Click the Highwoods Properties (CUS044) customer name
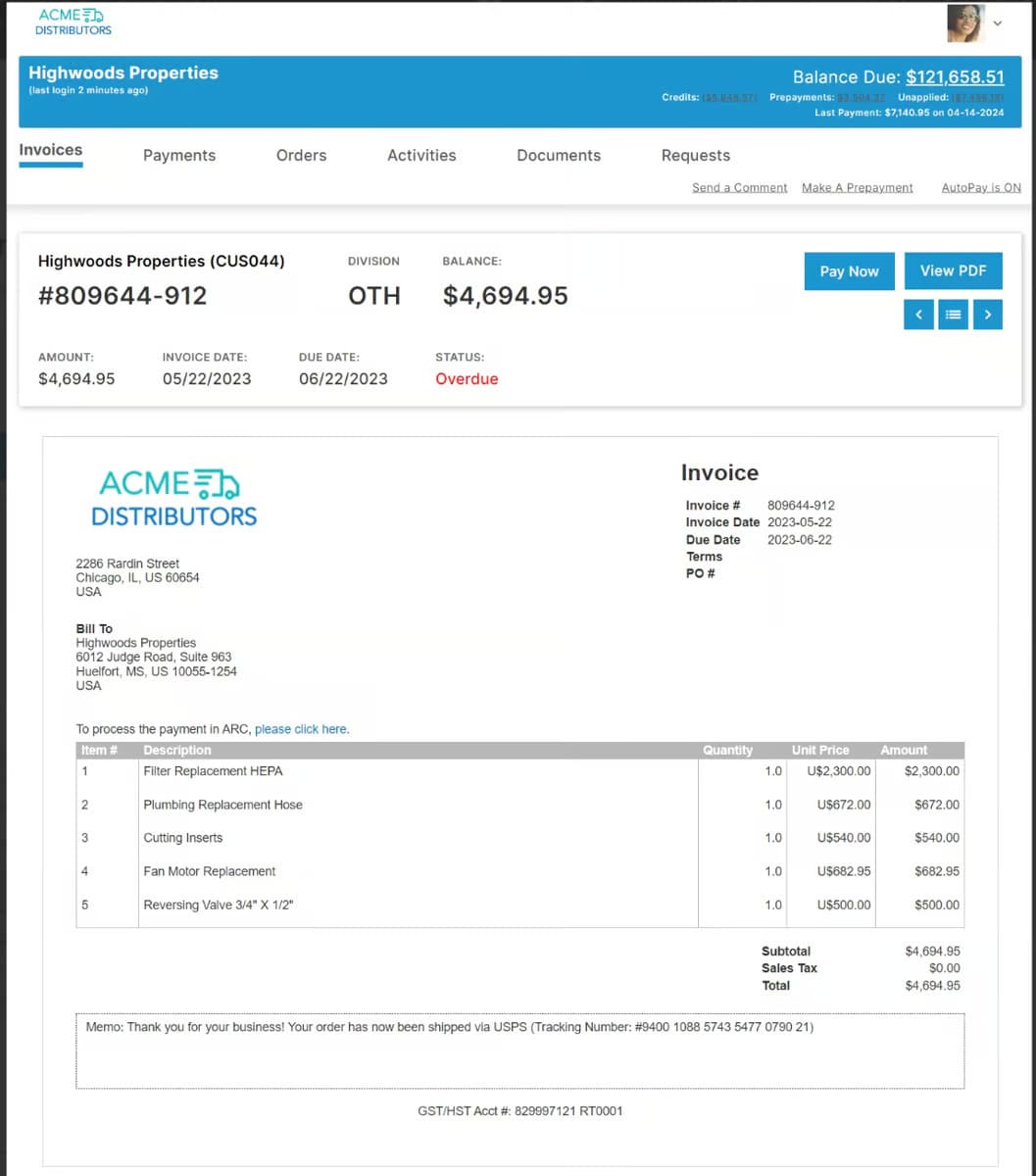 click(161, 261)
